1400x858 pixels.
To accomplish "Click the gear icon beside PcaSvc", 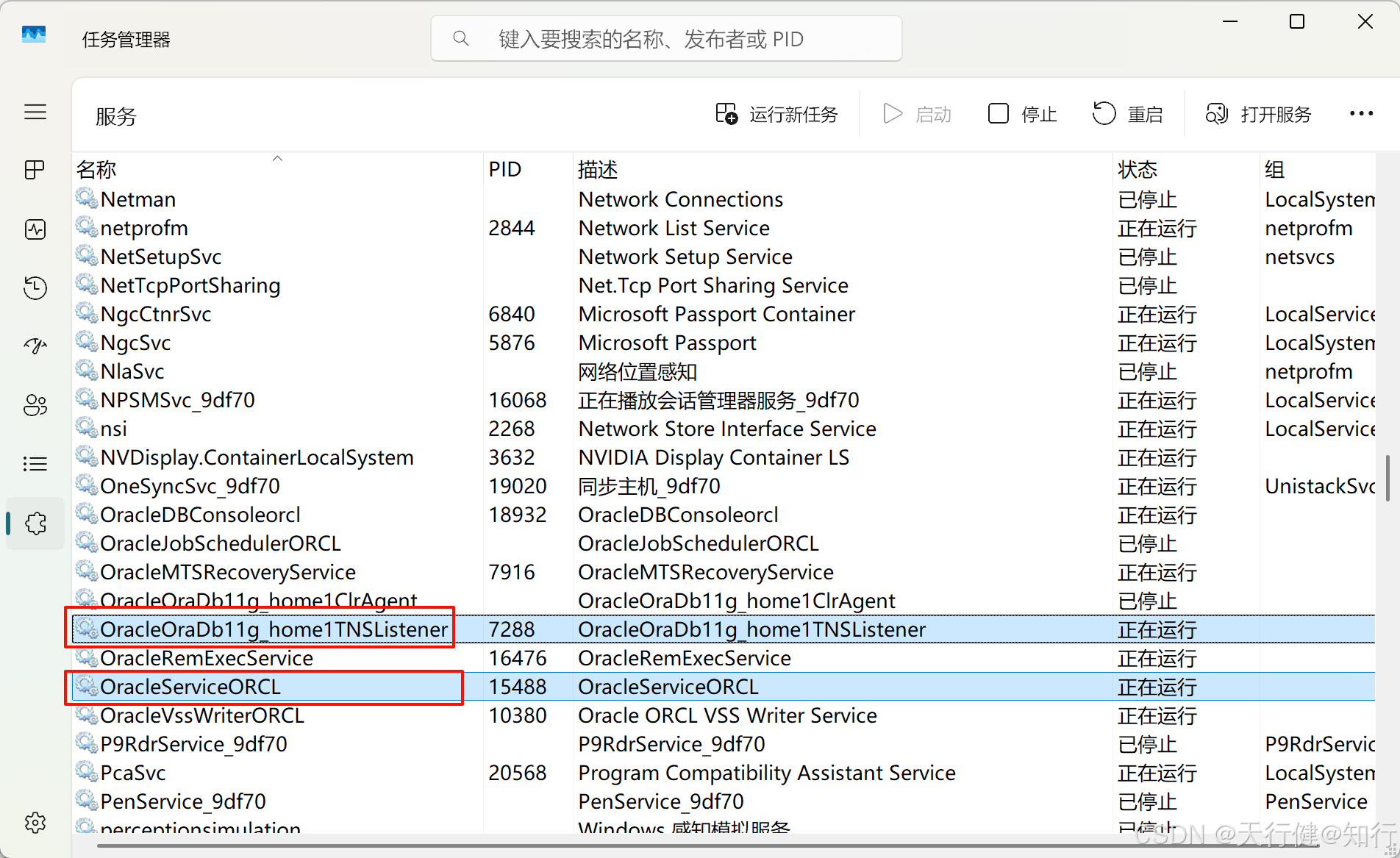I will (87, 772).
